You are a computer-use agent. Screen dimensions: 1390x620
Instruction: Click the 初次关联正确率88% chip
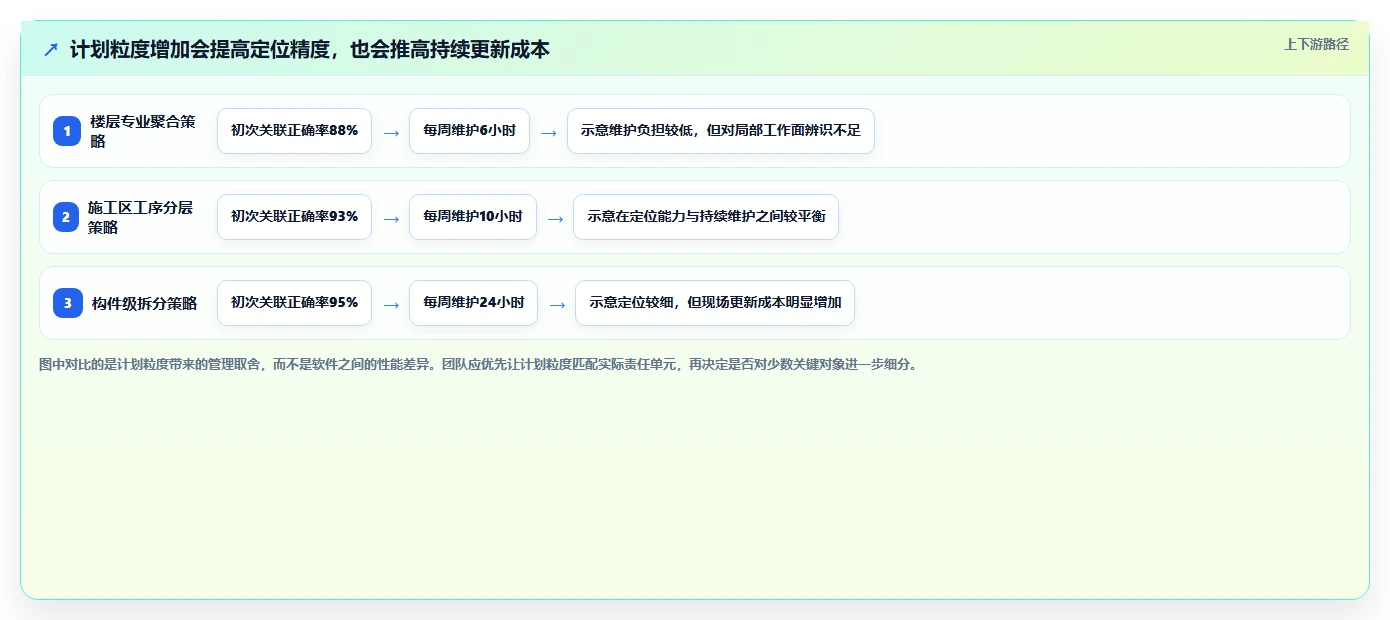coord(294,131)
